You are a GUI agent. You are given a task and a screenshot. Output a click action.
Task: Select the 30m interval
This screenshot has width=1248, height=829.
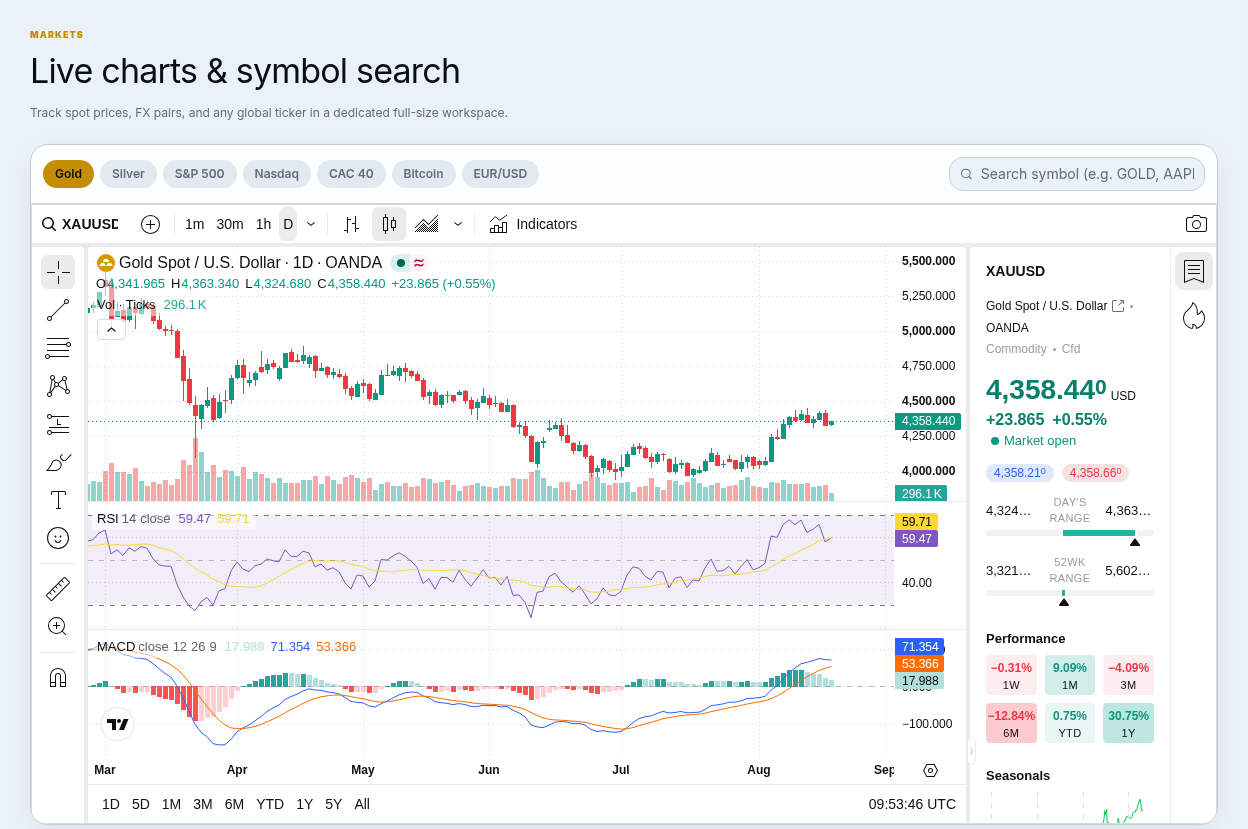(x=230, y=224)
